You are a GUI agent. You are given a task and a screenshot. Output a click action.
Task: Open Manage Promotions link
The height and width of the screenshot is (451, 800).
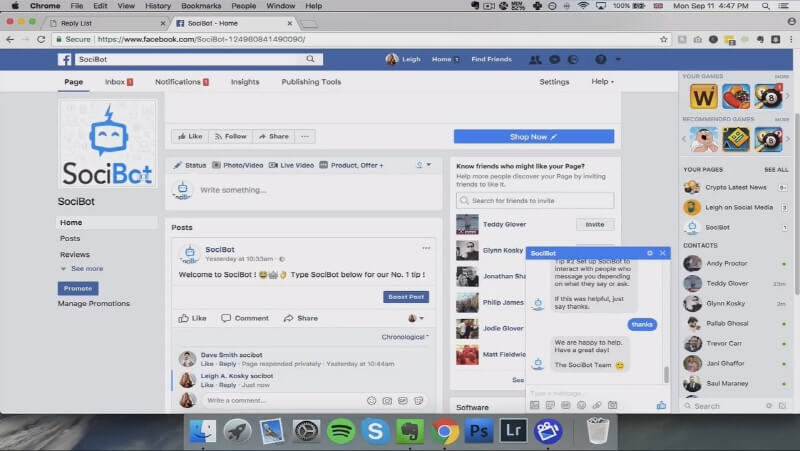coord(94,304)
